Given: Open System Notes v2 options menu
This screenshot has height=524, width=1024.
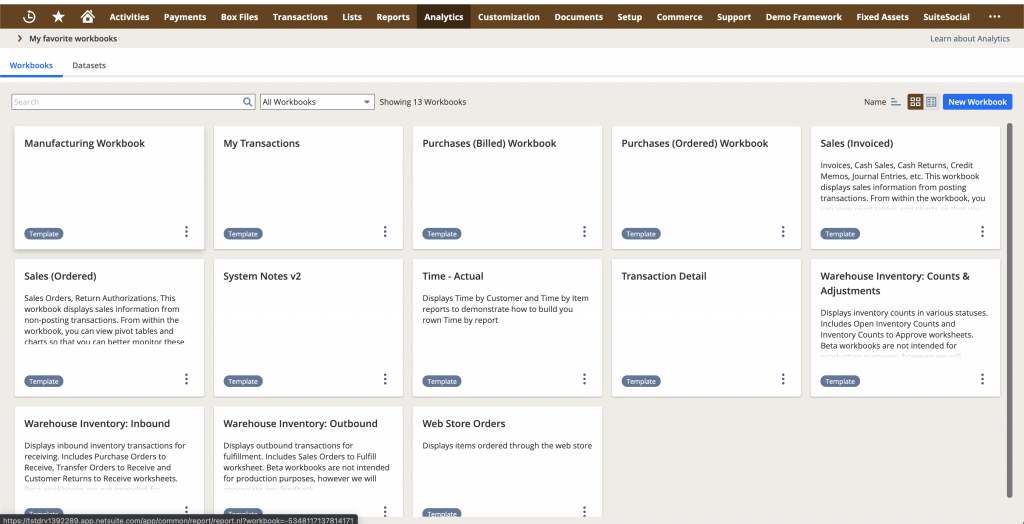Looking at the screenshot, I should click(x=385, y=379).
